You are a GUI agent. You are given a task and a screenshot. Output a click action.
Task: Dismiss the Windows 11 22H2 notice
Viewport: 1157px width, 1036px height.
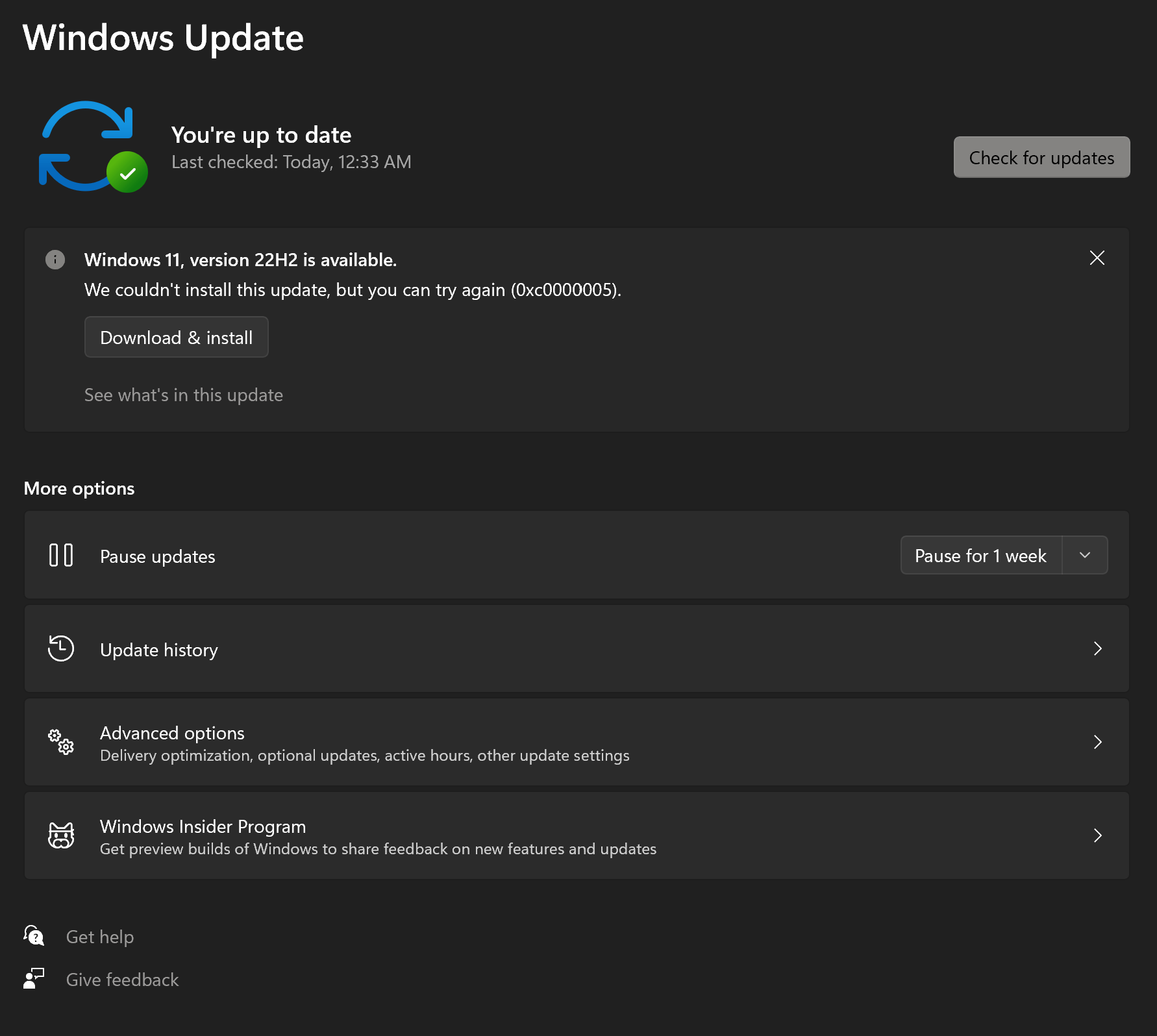click(x=1097, y=258)
